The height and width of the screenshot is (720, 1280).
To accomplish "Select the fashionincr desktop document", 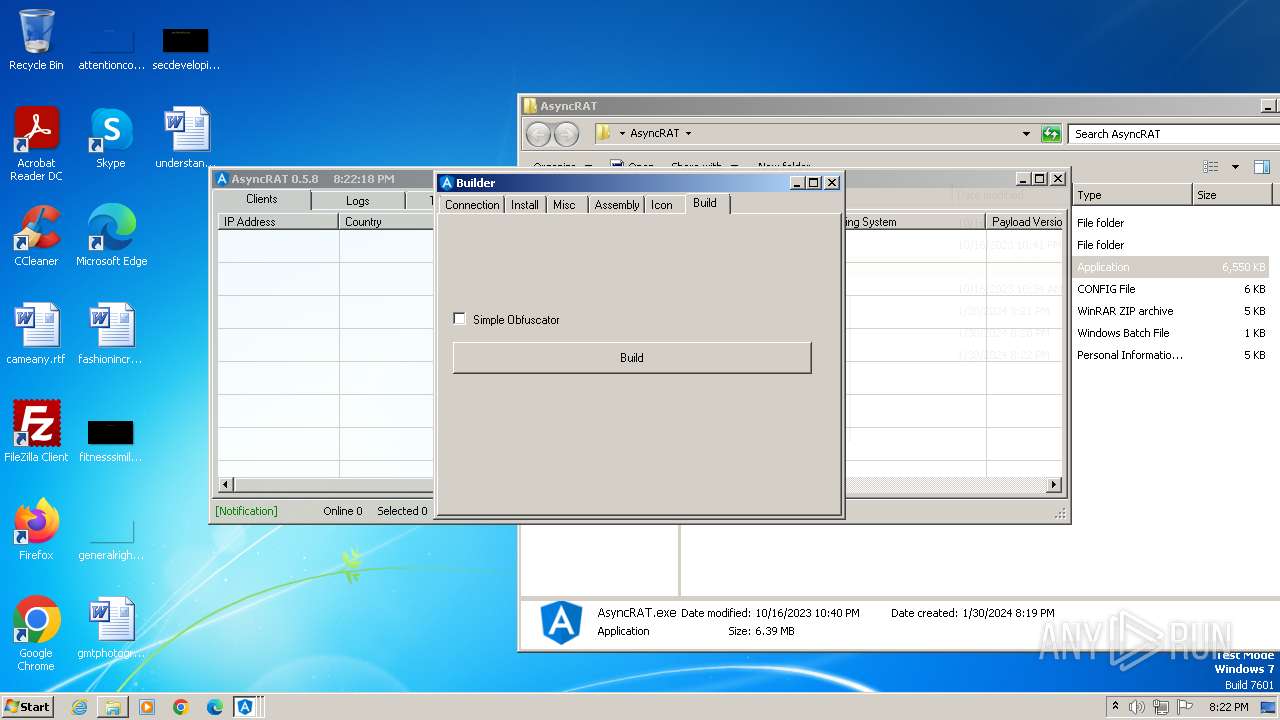I will coord(111,334).
